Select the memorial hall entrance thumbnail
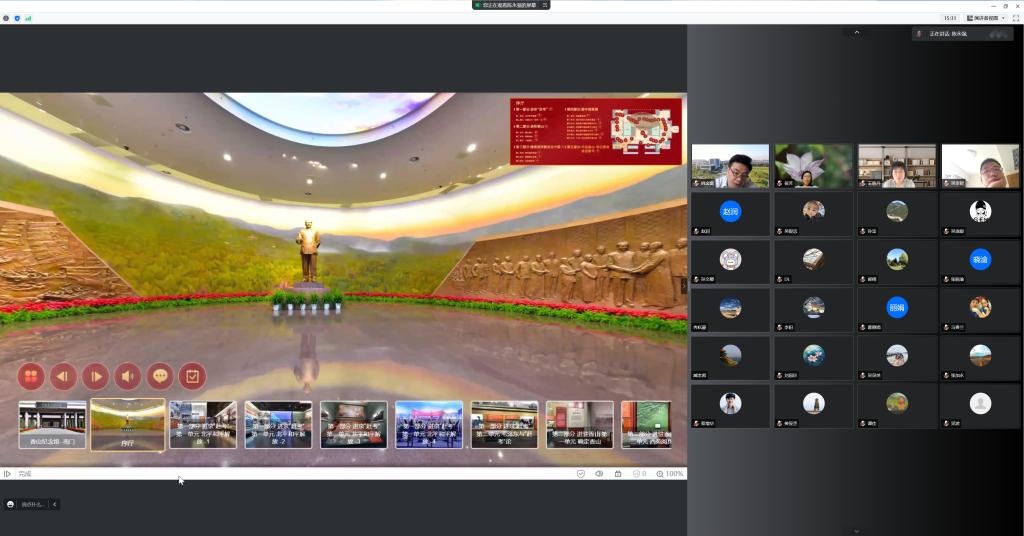Viewport: 1024px width, 536px height. [52, 424]
